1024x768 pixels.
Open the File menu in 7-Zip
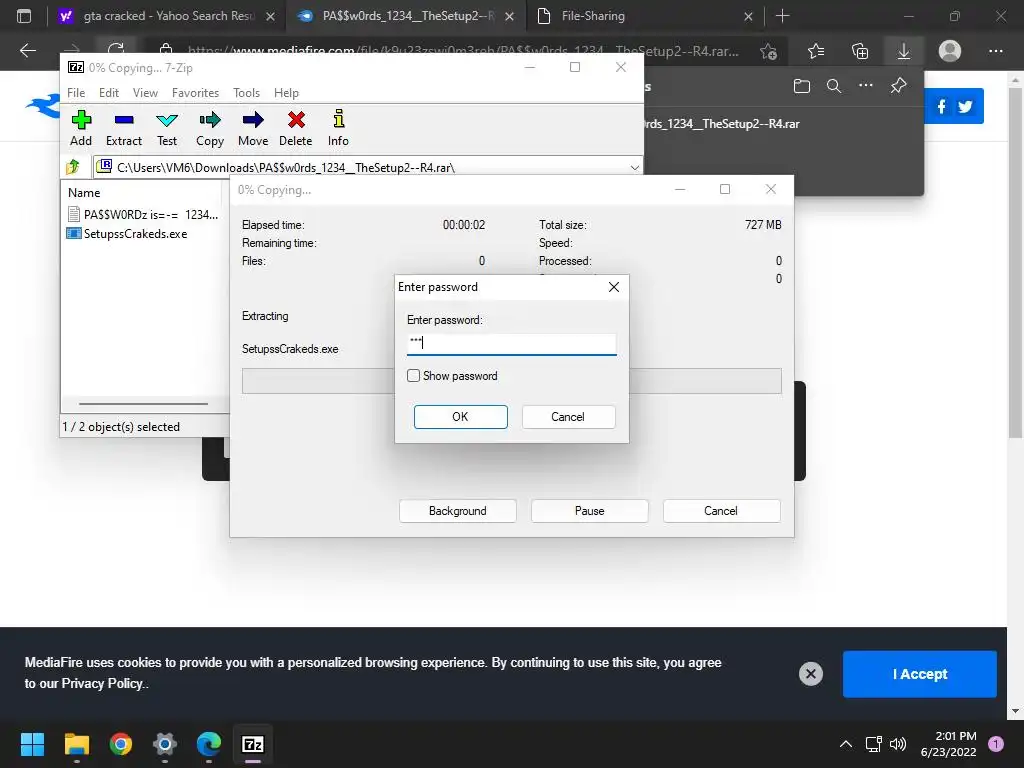click(x=76, y=93)
